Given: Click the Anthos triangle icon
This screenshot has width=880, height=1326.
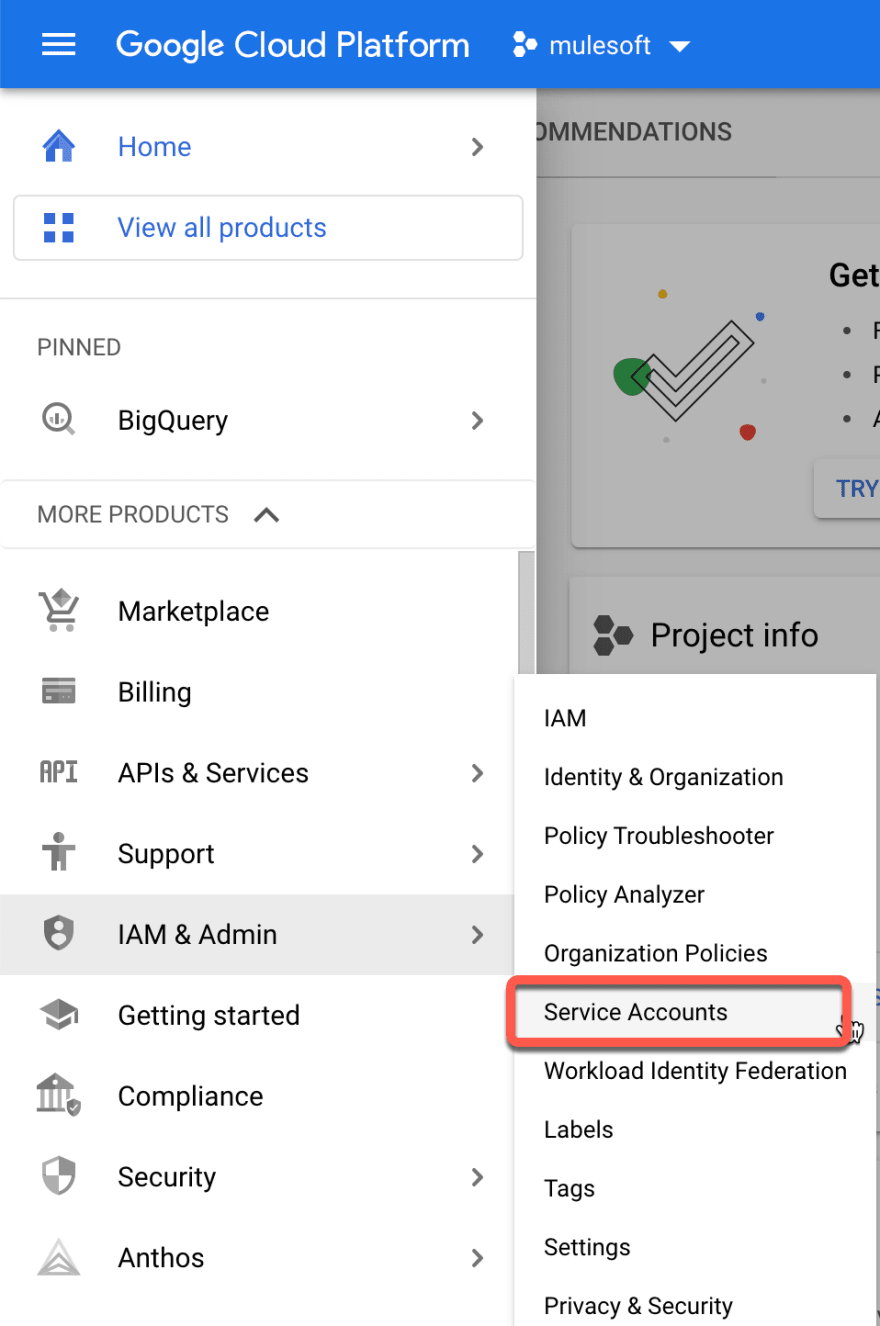Looking at the screenshot, I should pos(59,1257).
